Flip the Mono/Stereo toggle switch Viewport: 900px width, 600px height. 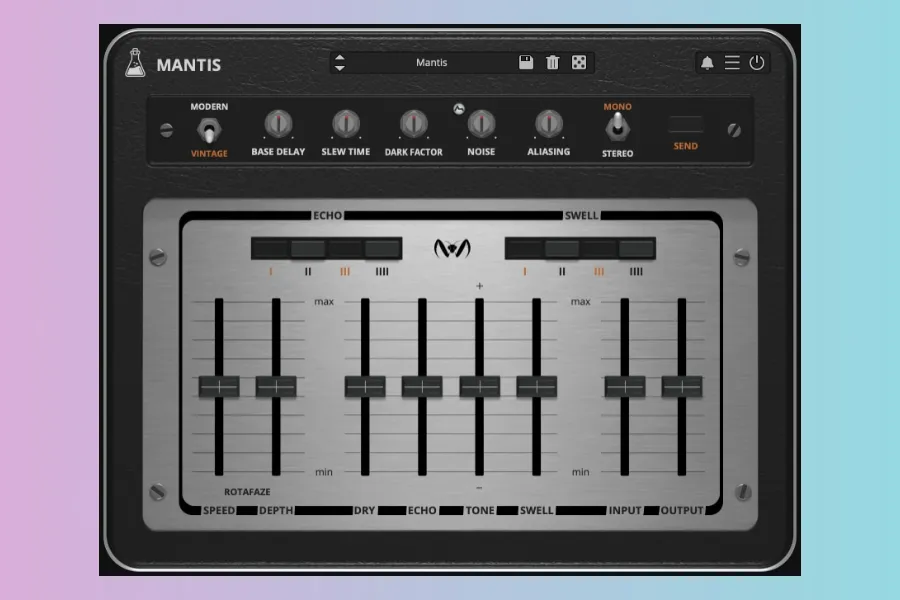click(618, 126)
